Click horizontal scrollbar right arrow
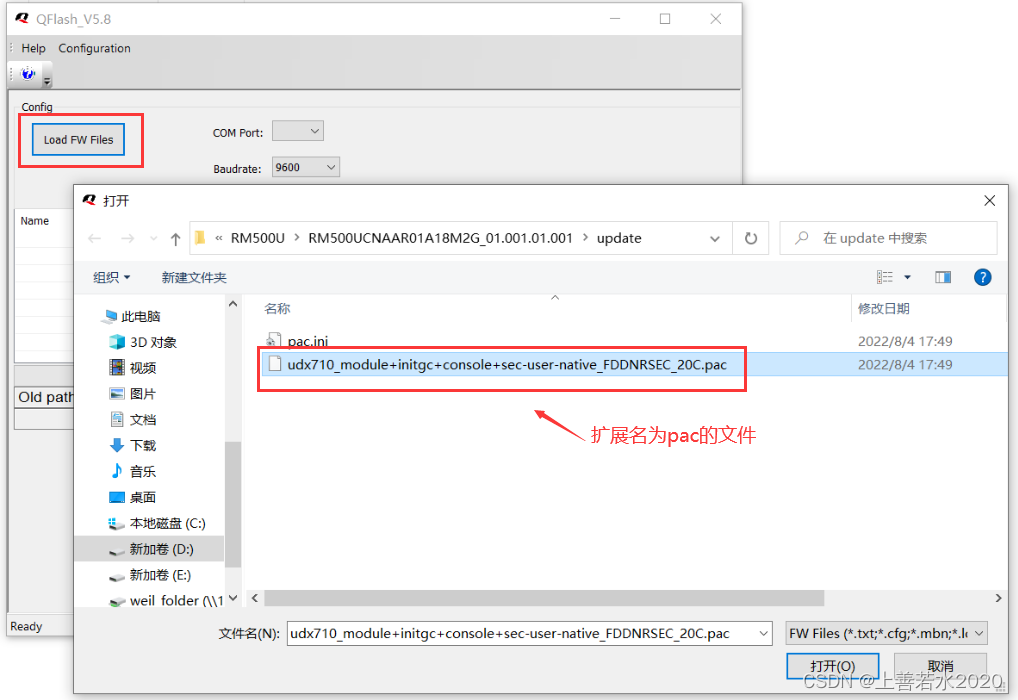 998,598
